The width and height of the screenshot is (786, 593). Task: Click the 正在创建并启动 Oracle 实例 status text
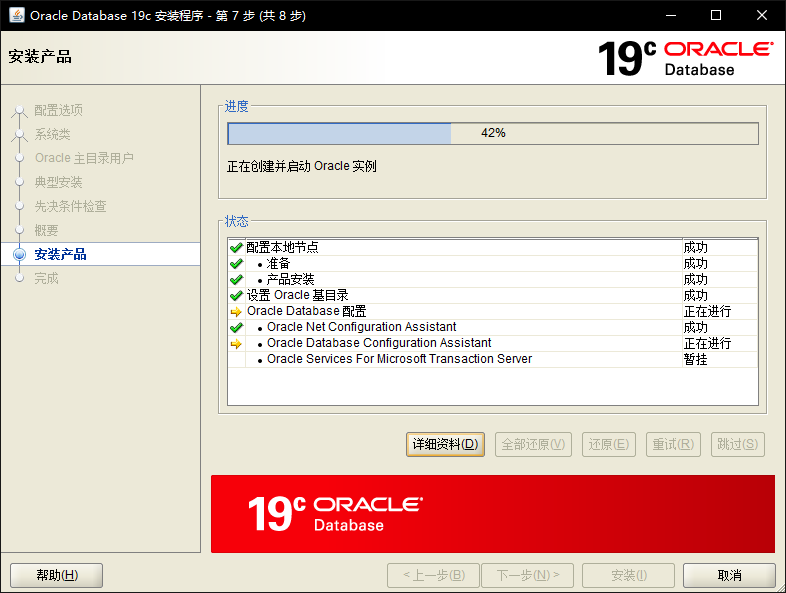[302, 166]
